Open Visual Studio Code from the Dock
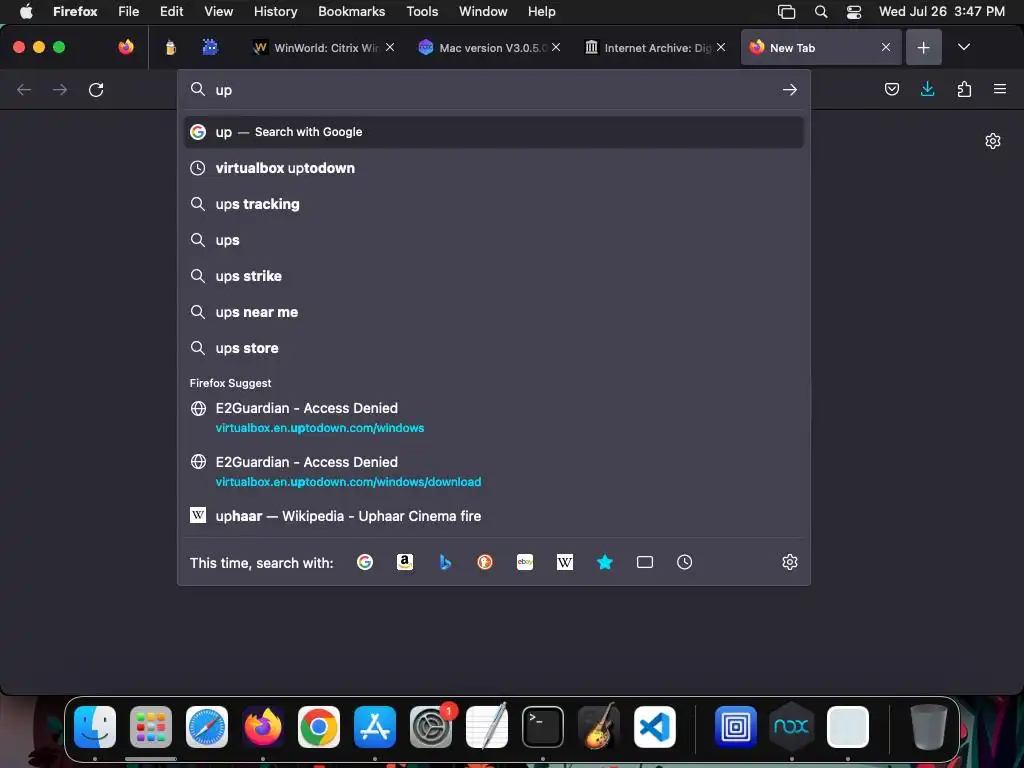This screenshot has height=768, width=1024. [x=654, y=727]
